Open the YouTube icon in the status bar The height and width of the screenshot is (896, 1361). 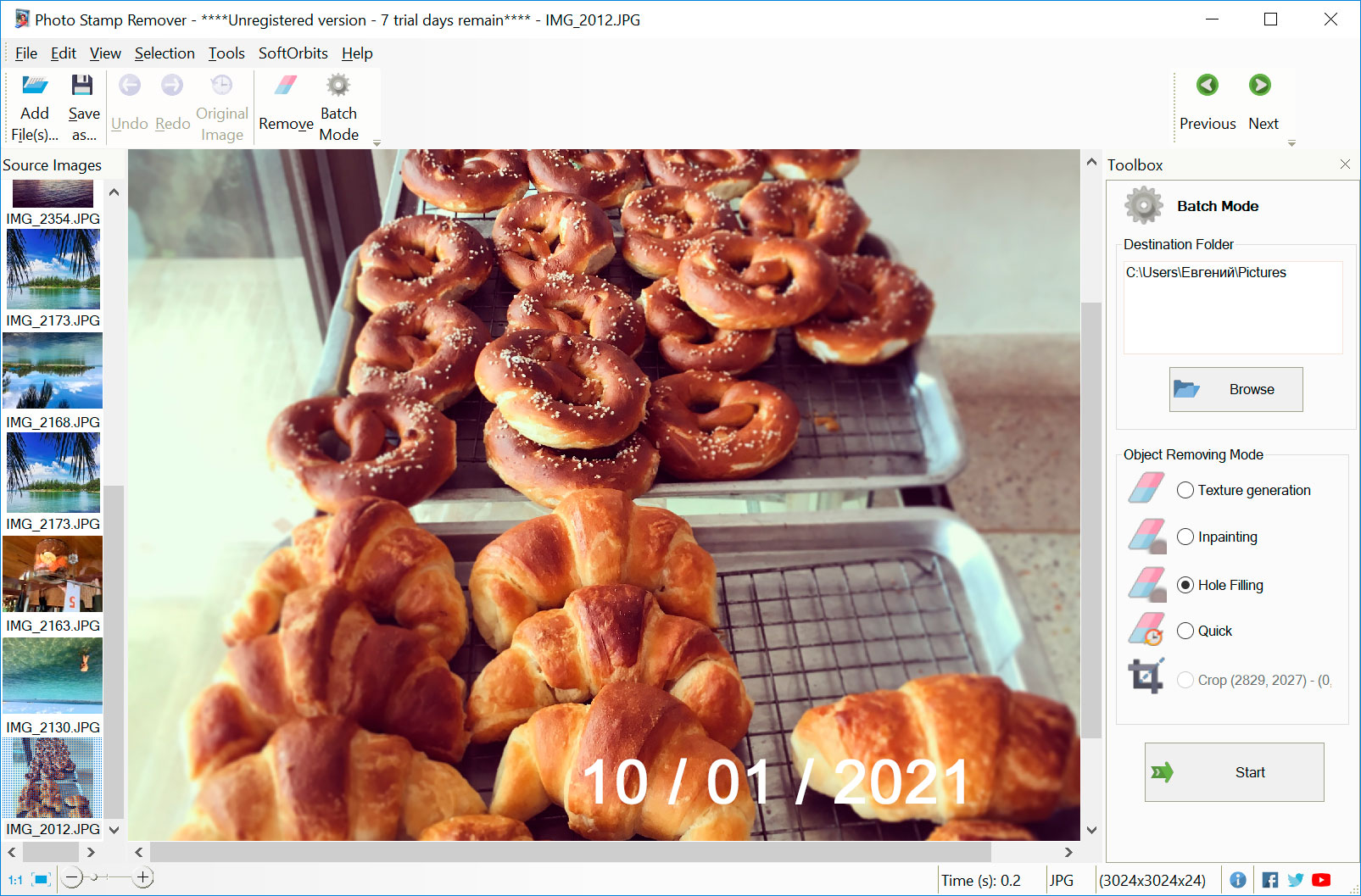1321,880
